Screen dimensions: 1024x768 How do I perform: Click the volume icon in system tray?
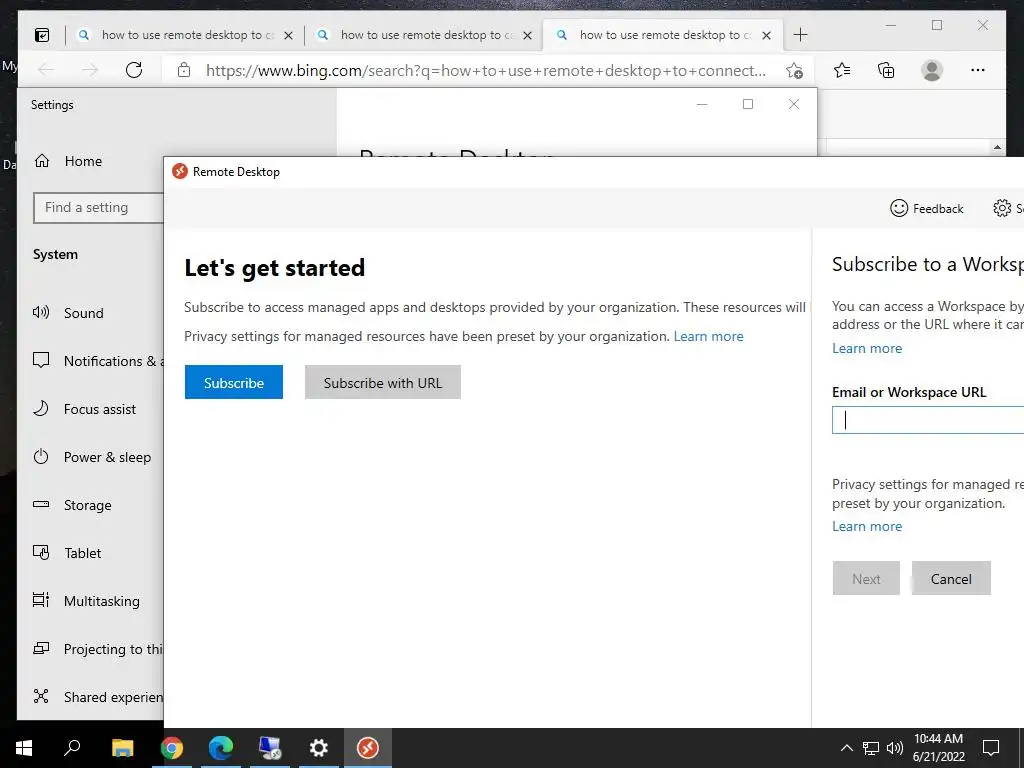(x=894, y=748)
